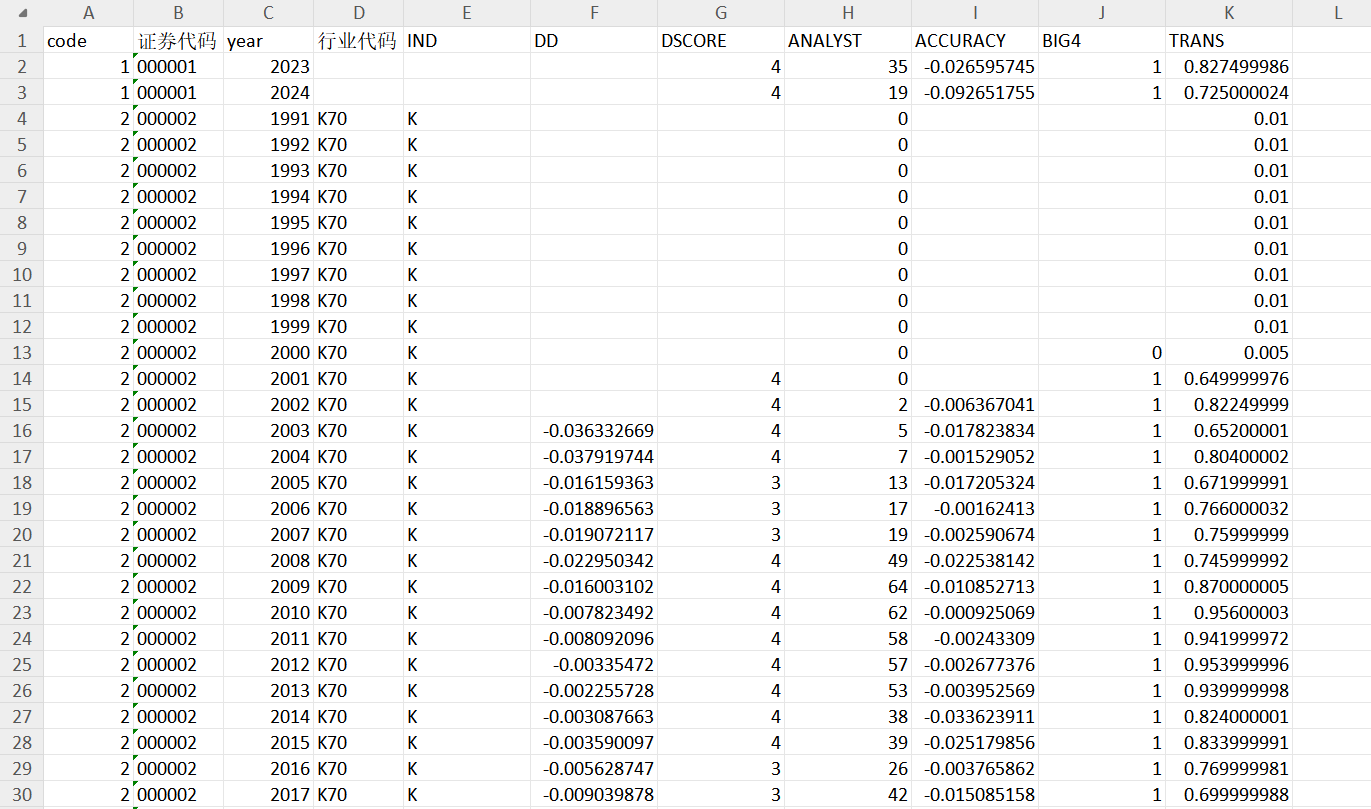
Task: Select the year cell containing 1991
Action: [268, 119]
